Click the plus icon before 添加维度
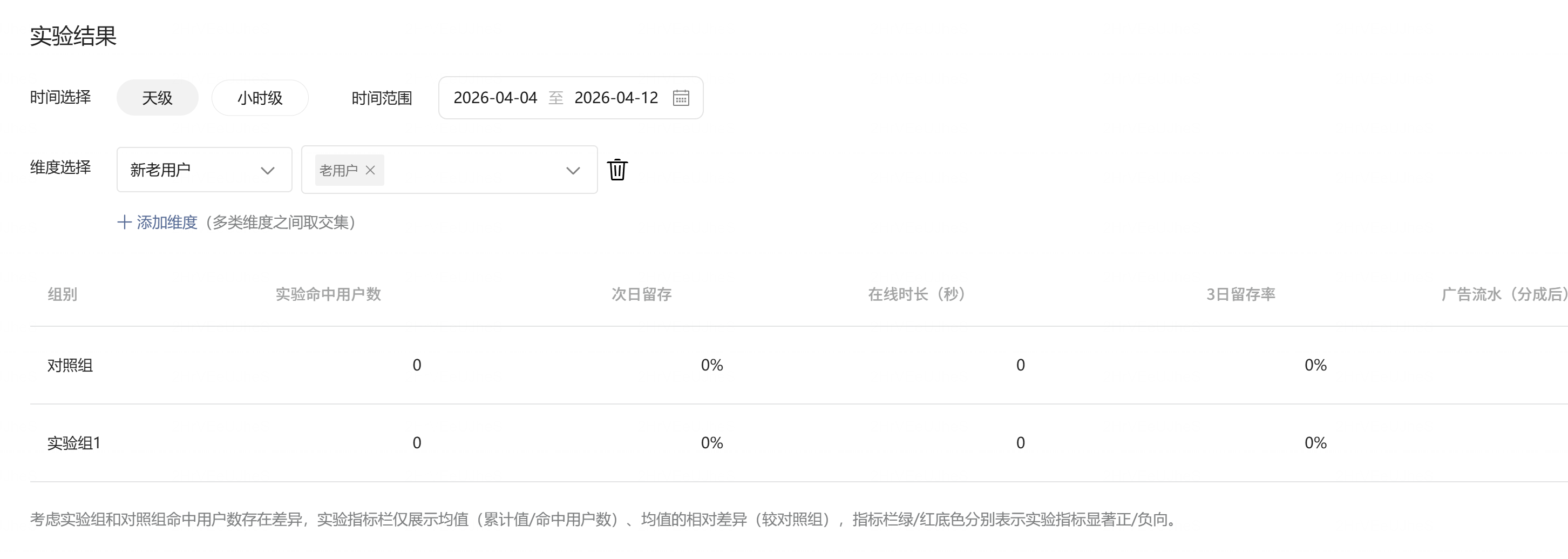 tap(124, 223)
